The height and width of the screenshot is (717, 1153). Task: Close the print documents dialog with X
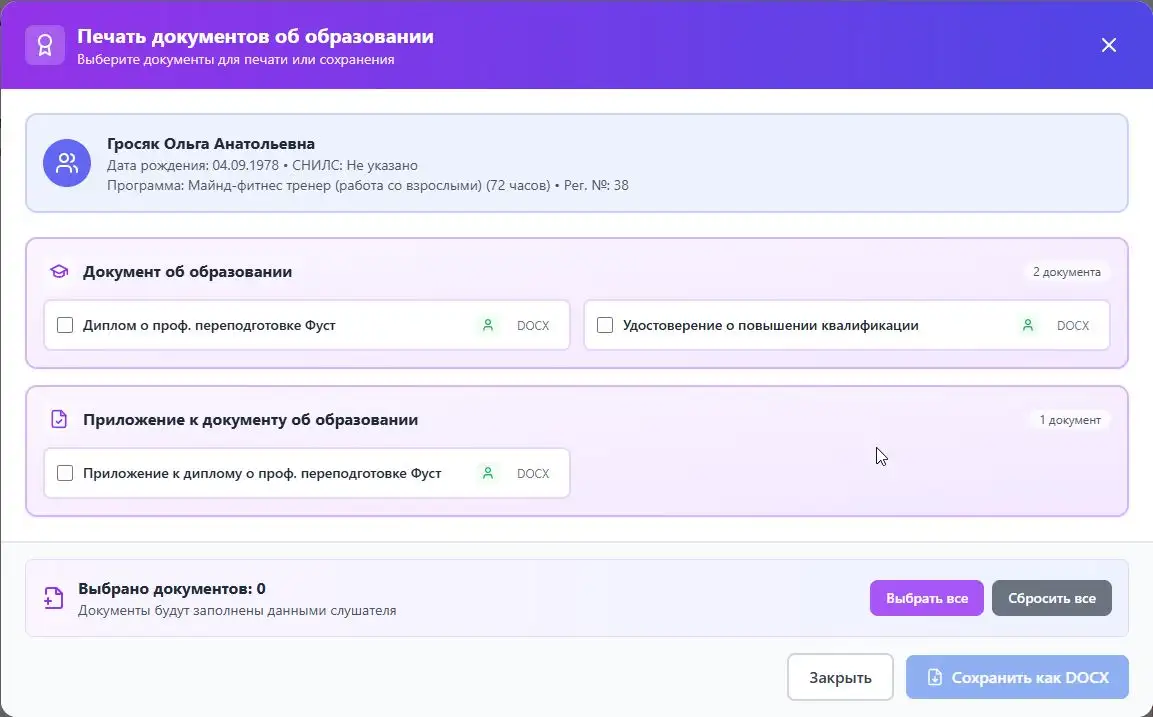tap(1108, 45)
